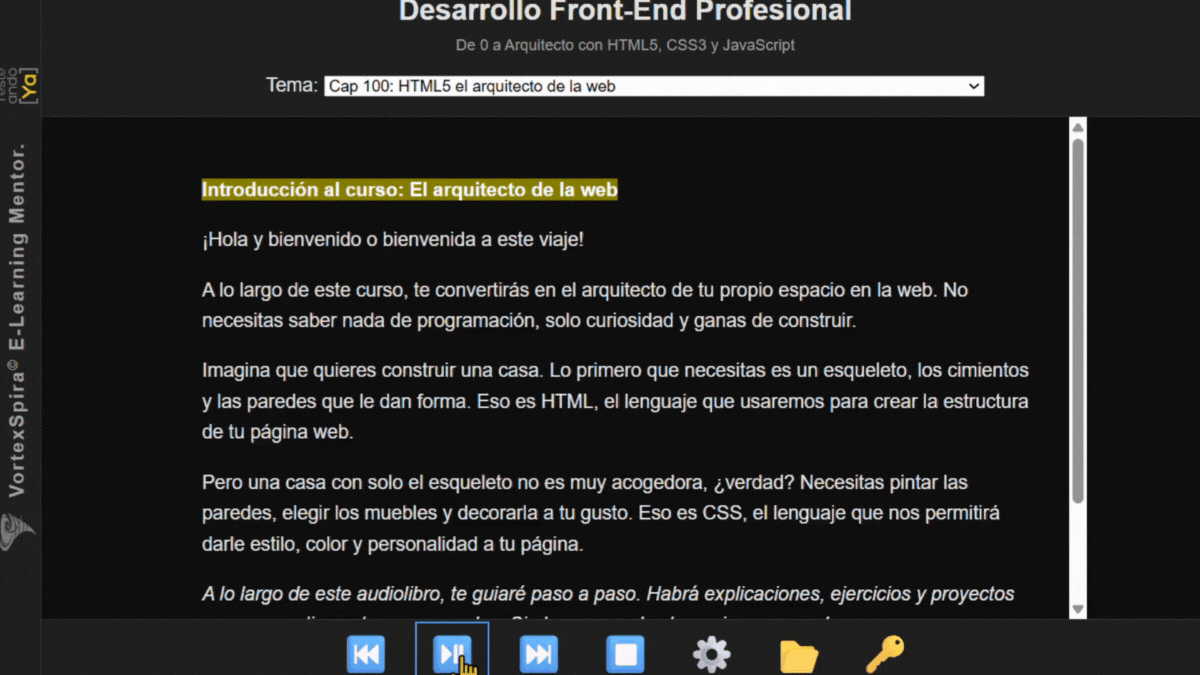This screenshot has height=675, width=1200.
Task: Click the 'De 0 a Arquitecto' subtitle
Action: click(x=625, y=45)
